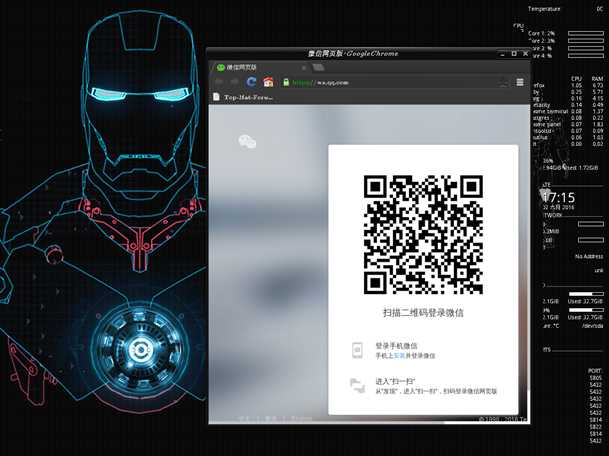This screenshot has width=609, height=456.
Task: Click the scan icon beside 进入"扫一扫"
Action: point(357,386)
